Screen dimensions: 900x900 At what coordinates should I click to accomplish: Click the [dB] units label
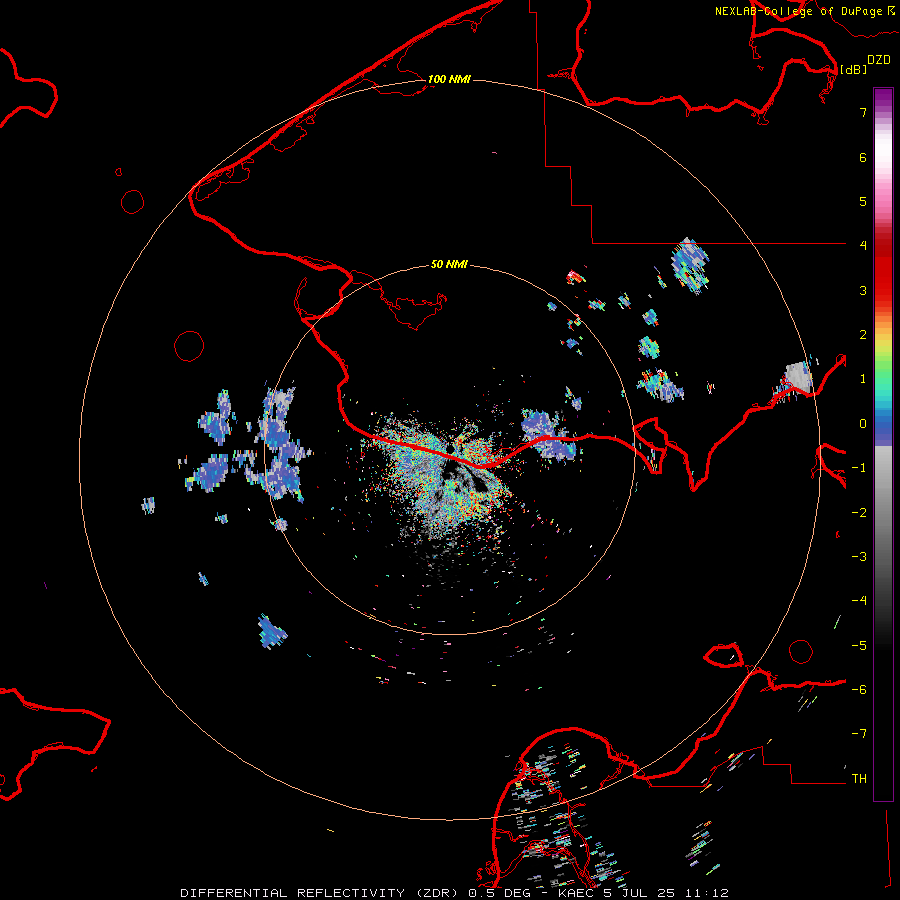(853, 69)
